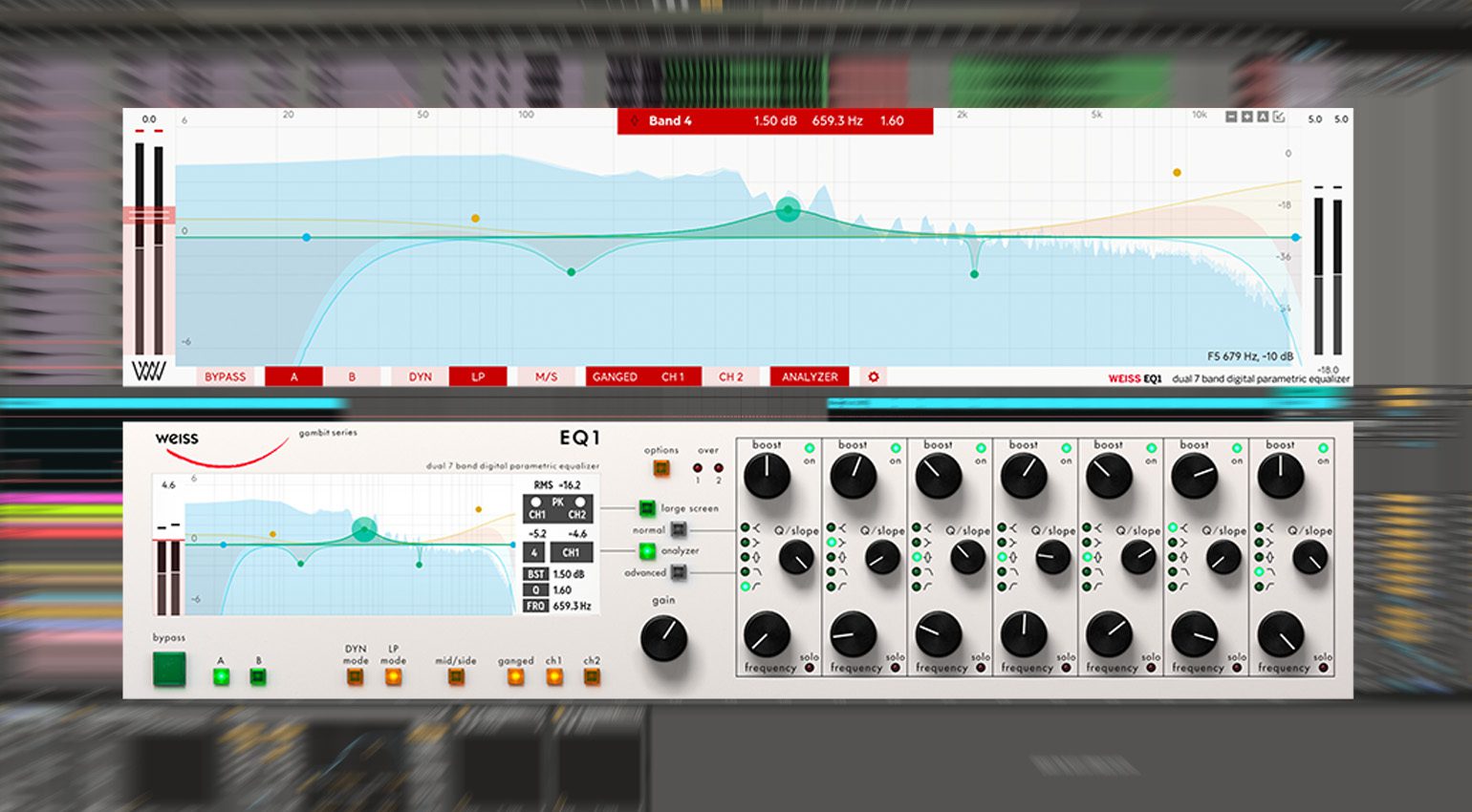The image size is (1472, 812).
Task: Select peak filter type on band three
Action: point(916,557)
